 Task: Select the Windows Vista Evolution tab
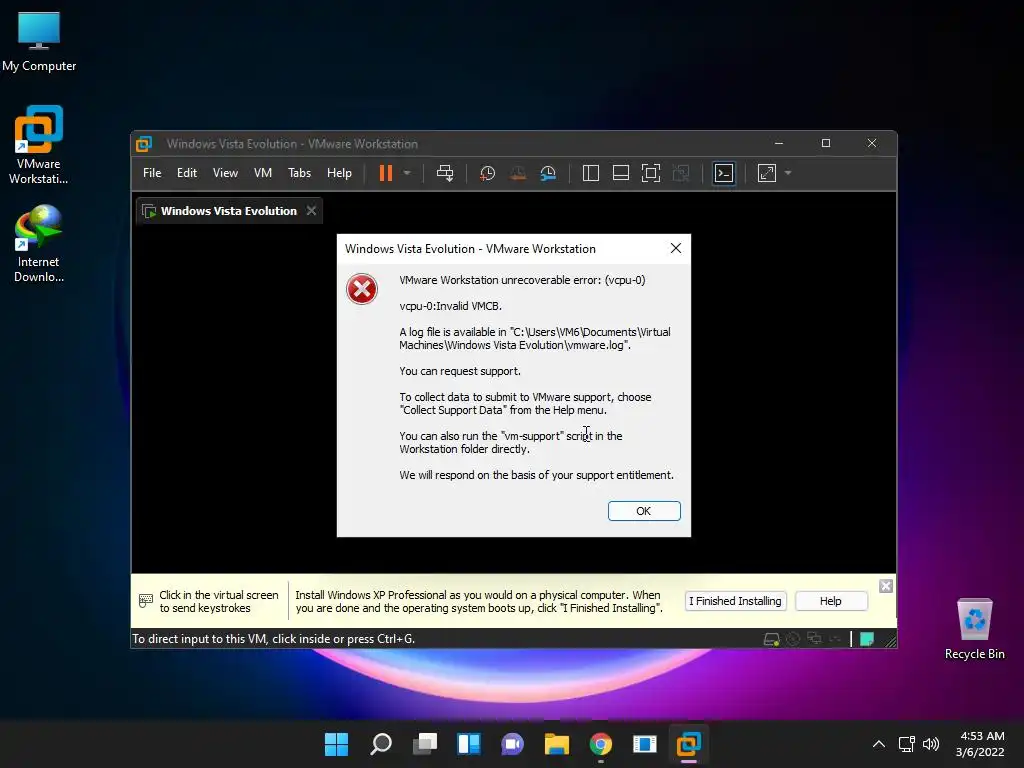229,211
